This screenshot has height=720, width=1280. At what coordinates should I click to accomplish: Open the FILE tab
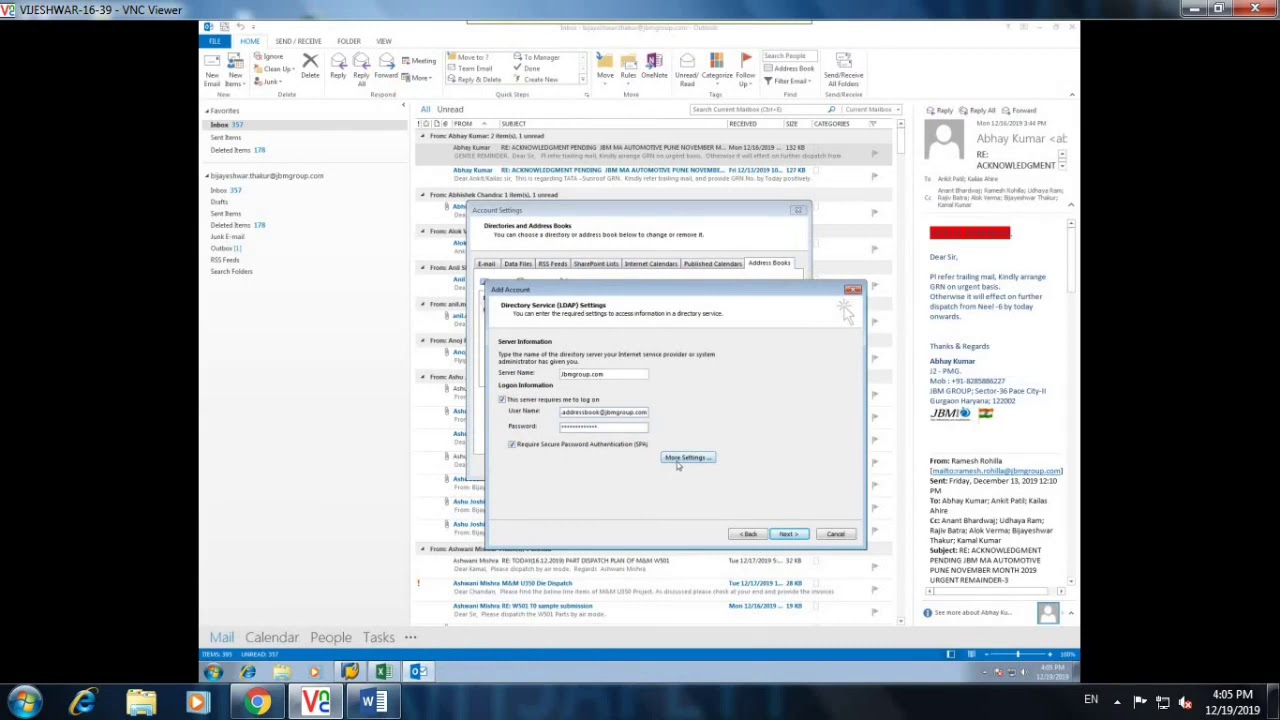coord(214,41)
